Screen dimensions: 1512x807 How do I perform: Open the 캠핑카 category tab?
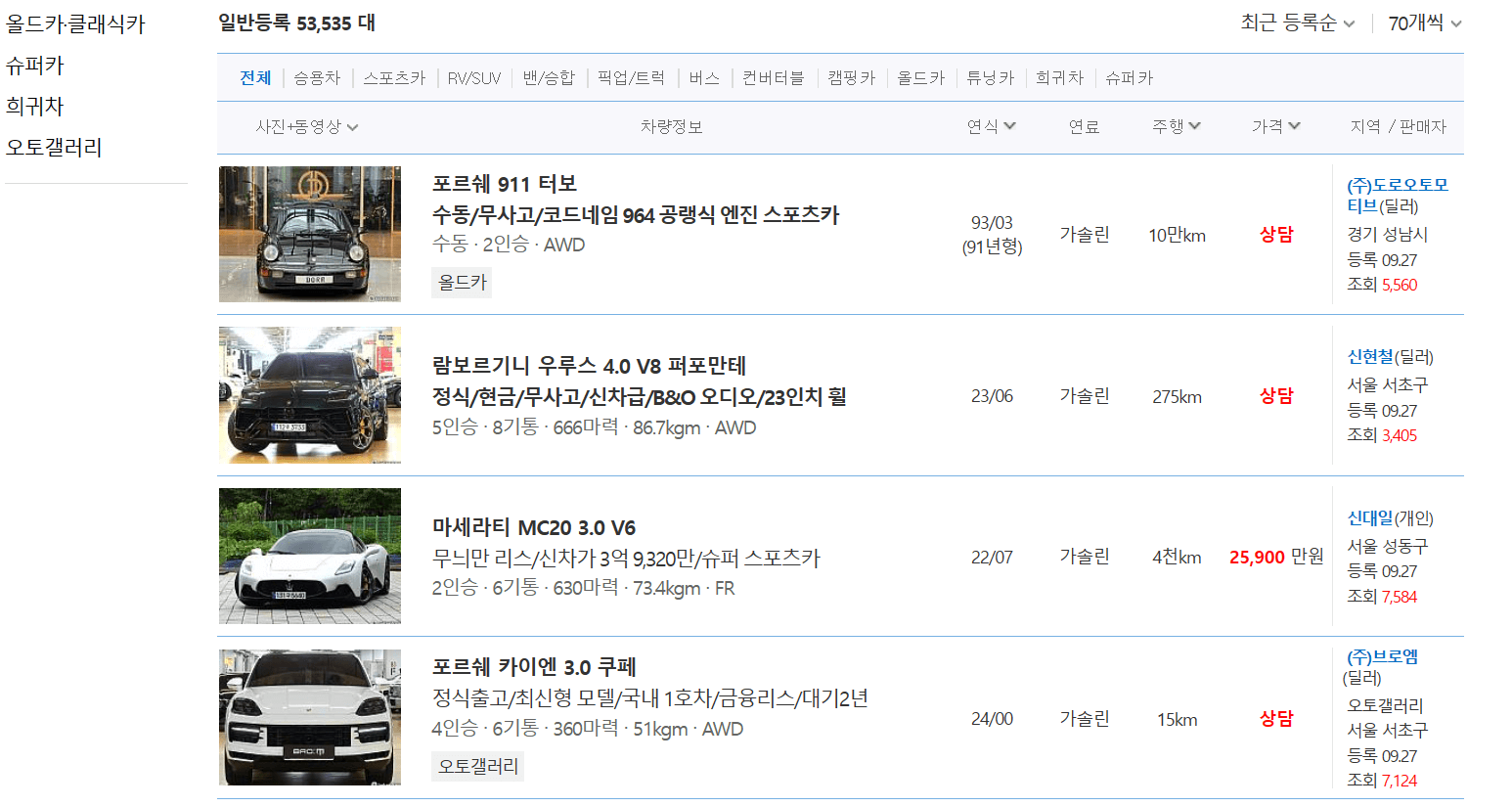coord(850,77)
